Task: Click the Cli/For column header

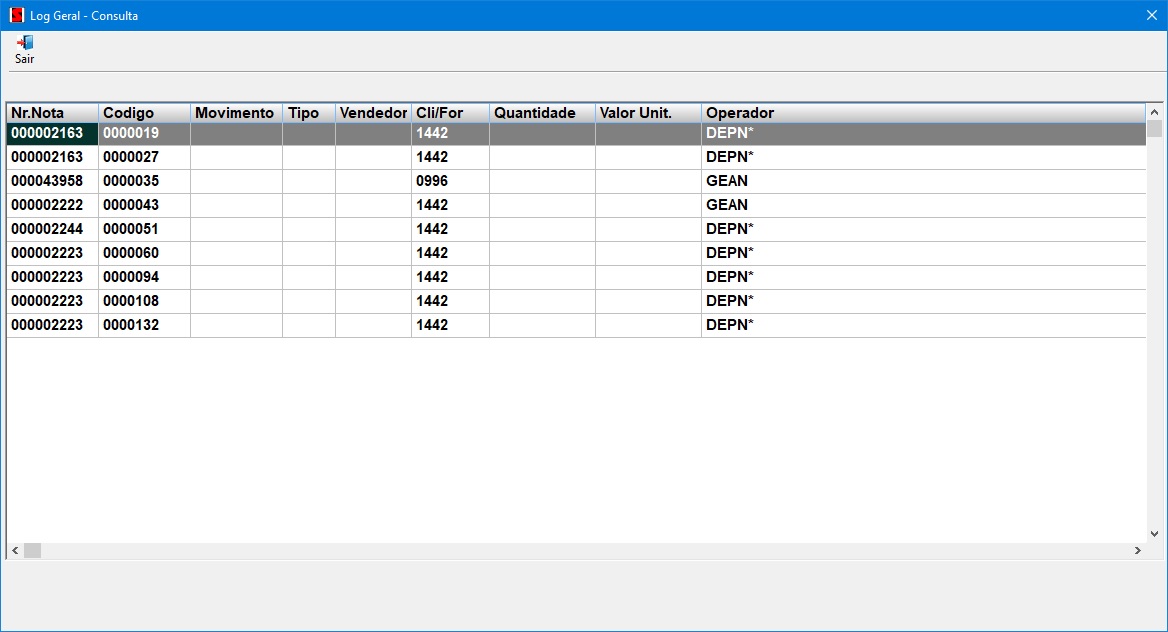Action: point(450,113)
